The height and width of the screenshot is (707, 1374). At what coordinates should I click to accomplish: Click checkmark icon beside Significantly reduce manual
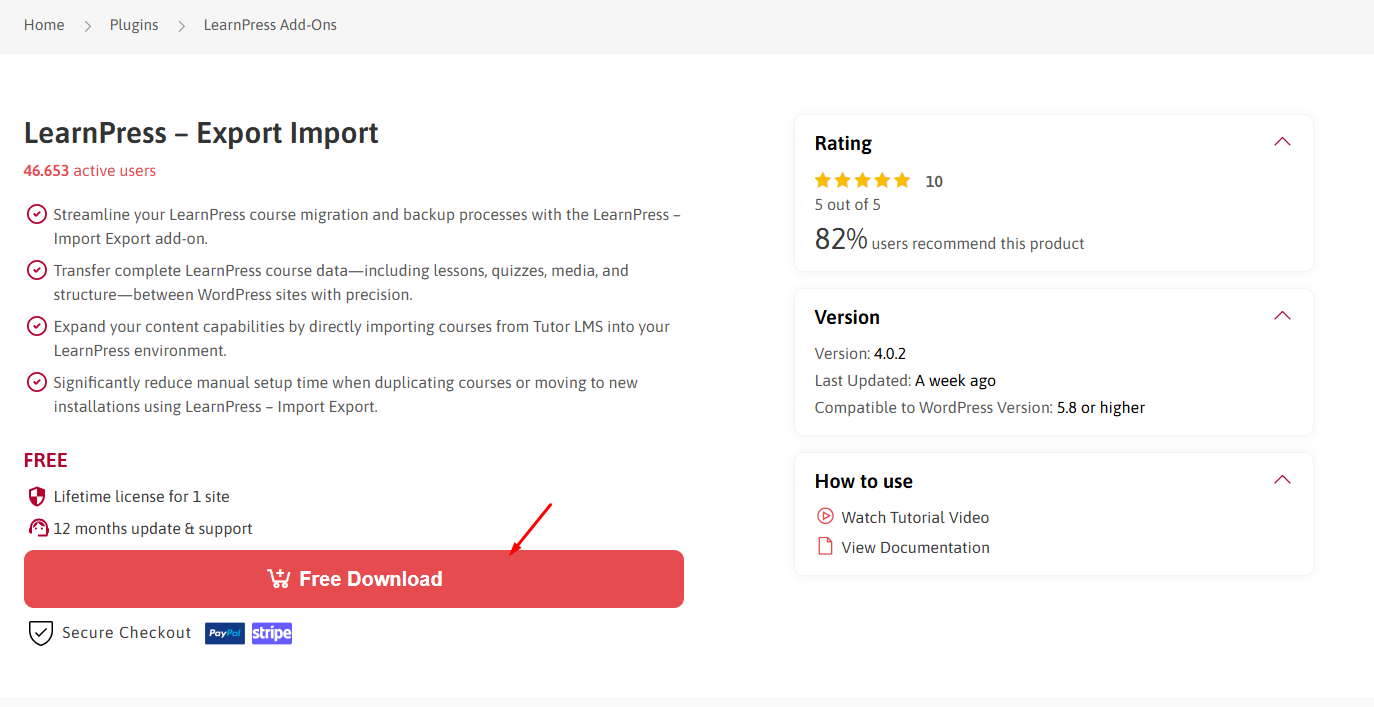[x=37, y=382]
